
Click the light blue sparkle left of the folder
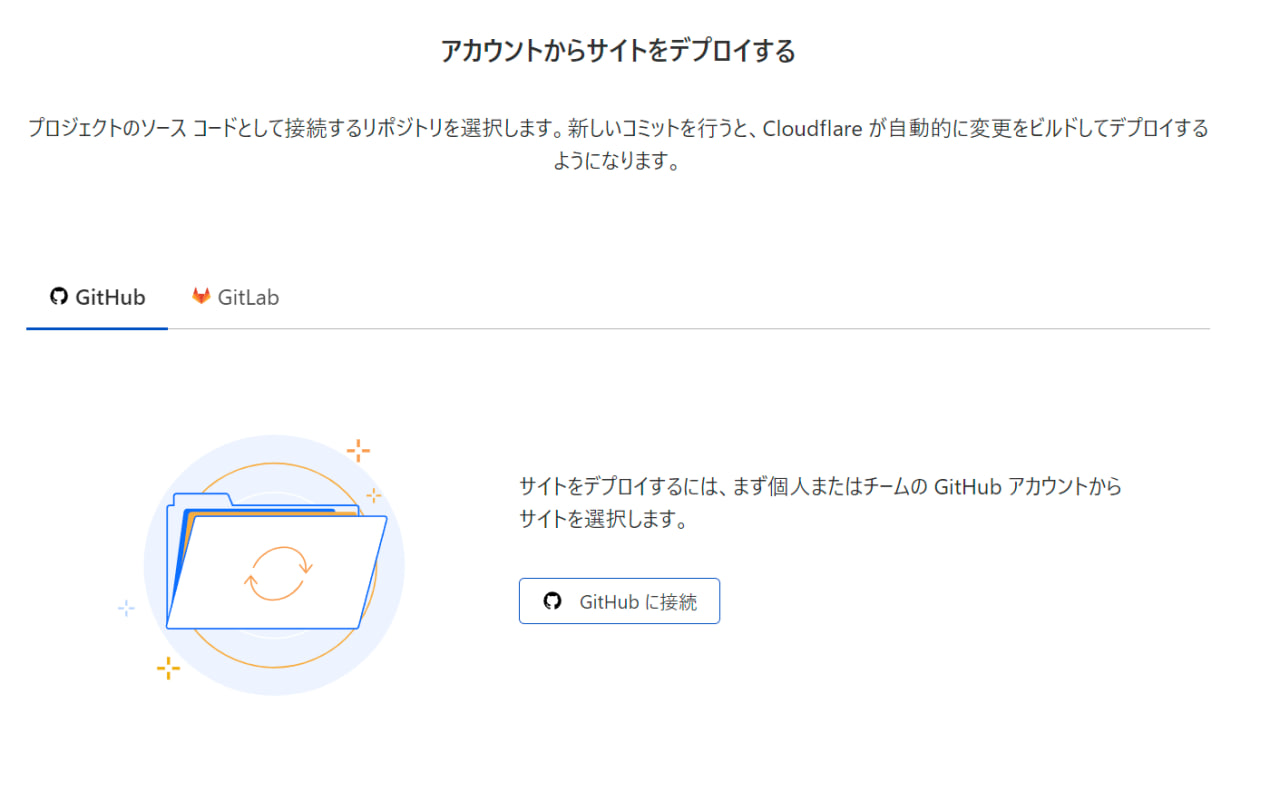126,607
